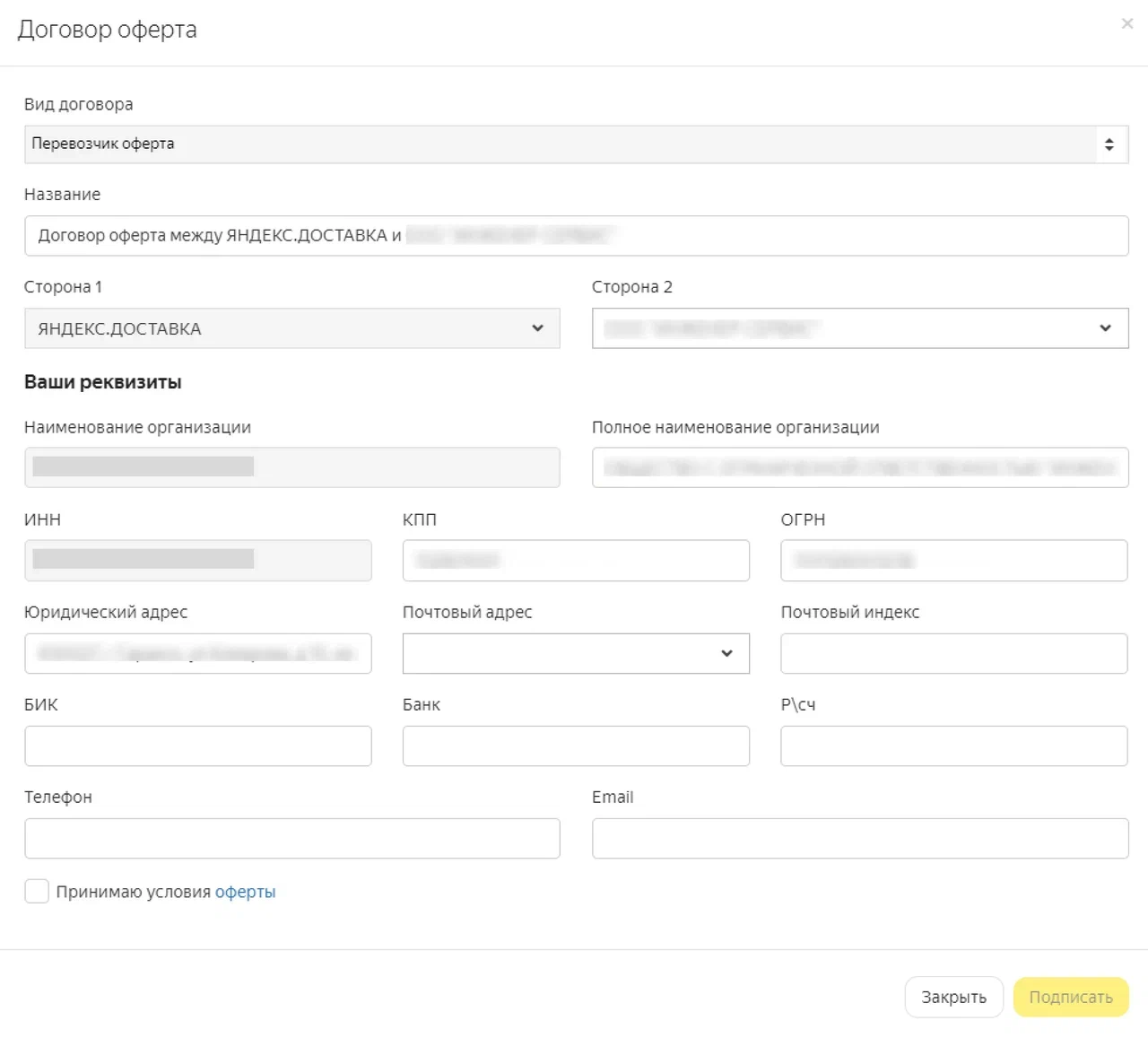
Task: Click the Юридический адрес field
Action: (x=197, y=653)
